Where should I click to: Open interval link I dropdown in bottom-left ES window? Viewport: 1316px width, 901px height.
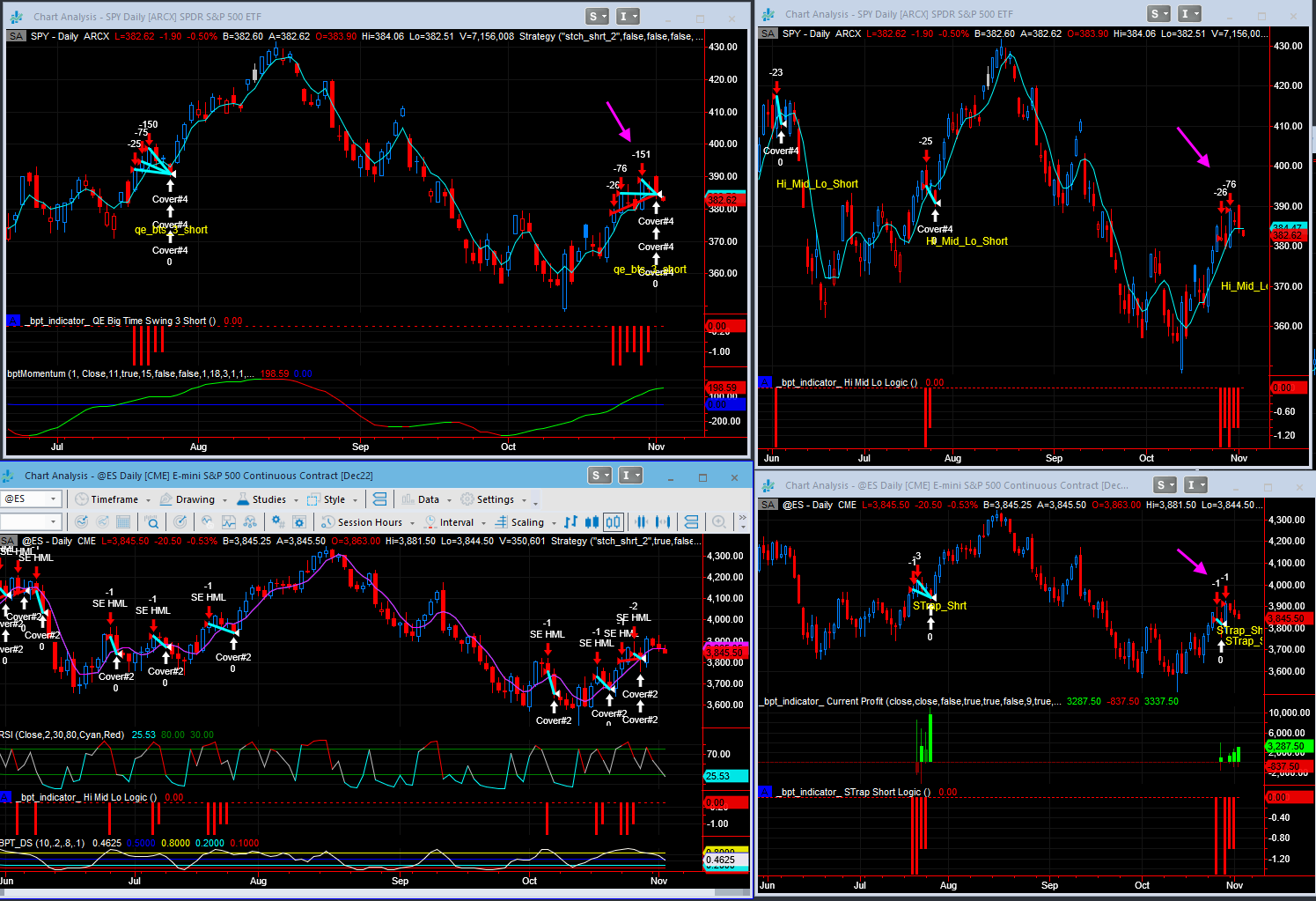(x=630, y=476)
